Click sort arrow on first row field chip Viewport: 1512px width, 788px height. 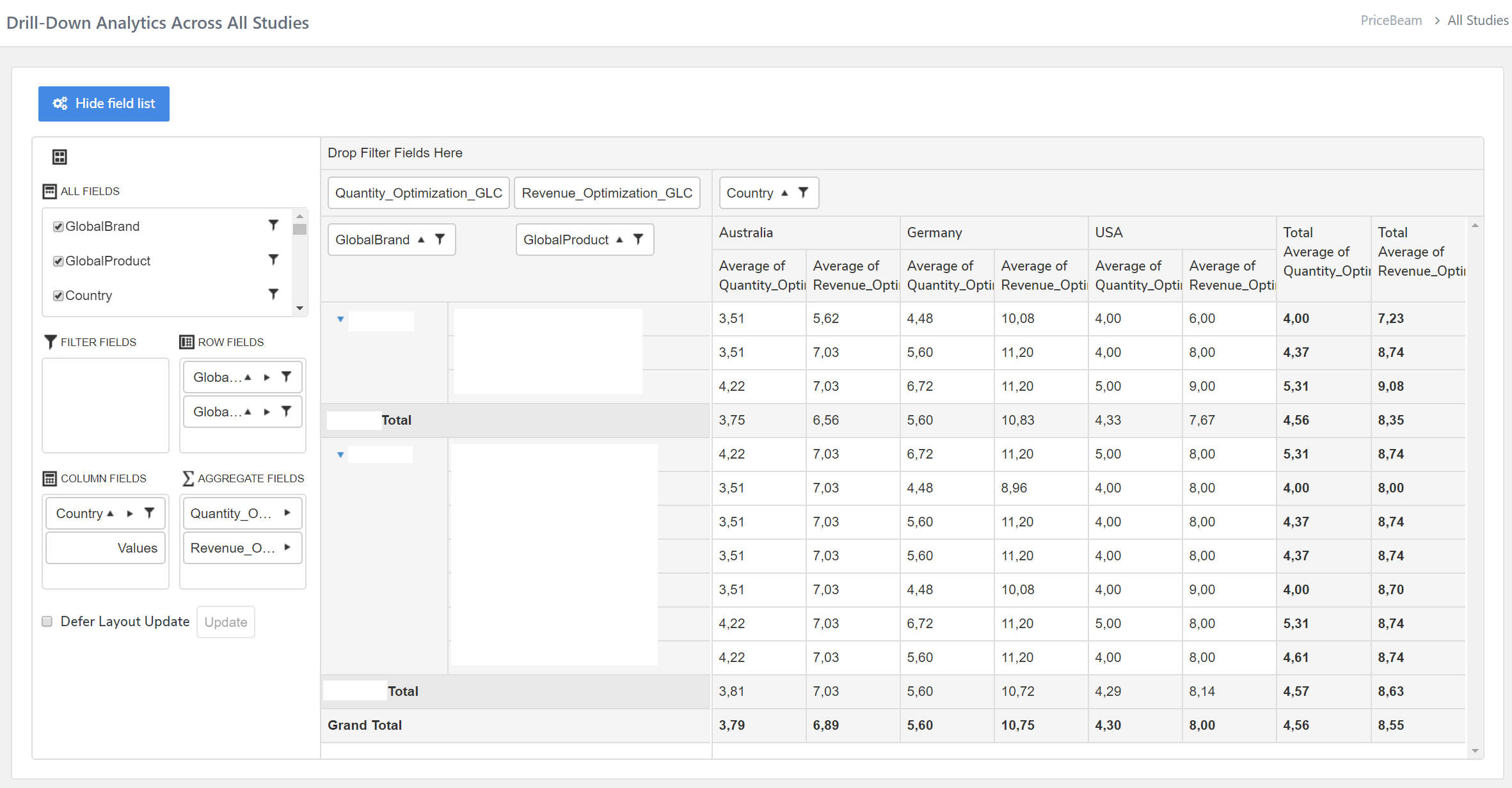click(248, 377)
